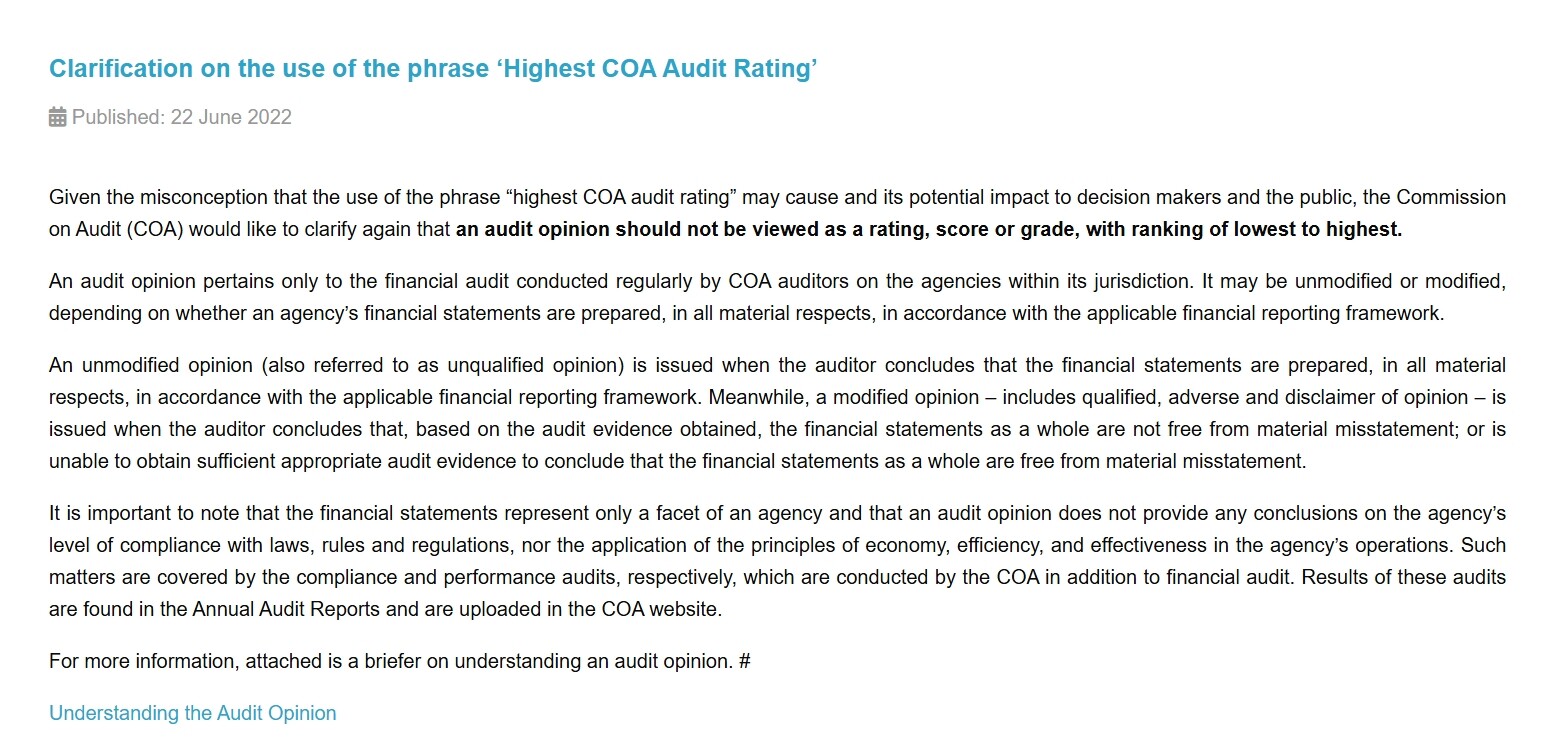Click the calendar icon beside Published date
Image resolution: width=1557 pixels, height=737 pixels.
[58, 117]
